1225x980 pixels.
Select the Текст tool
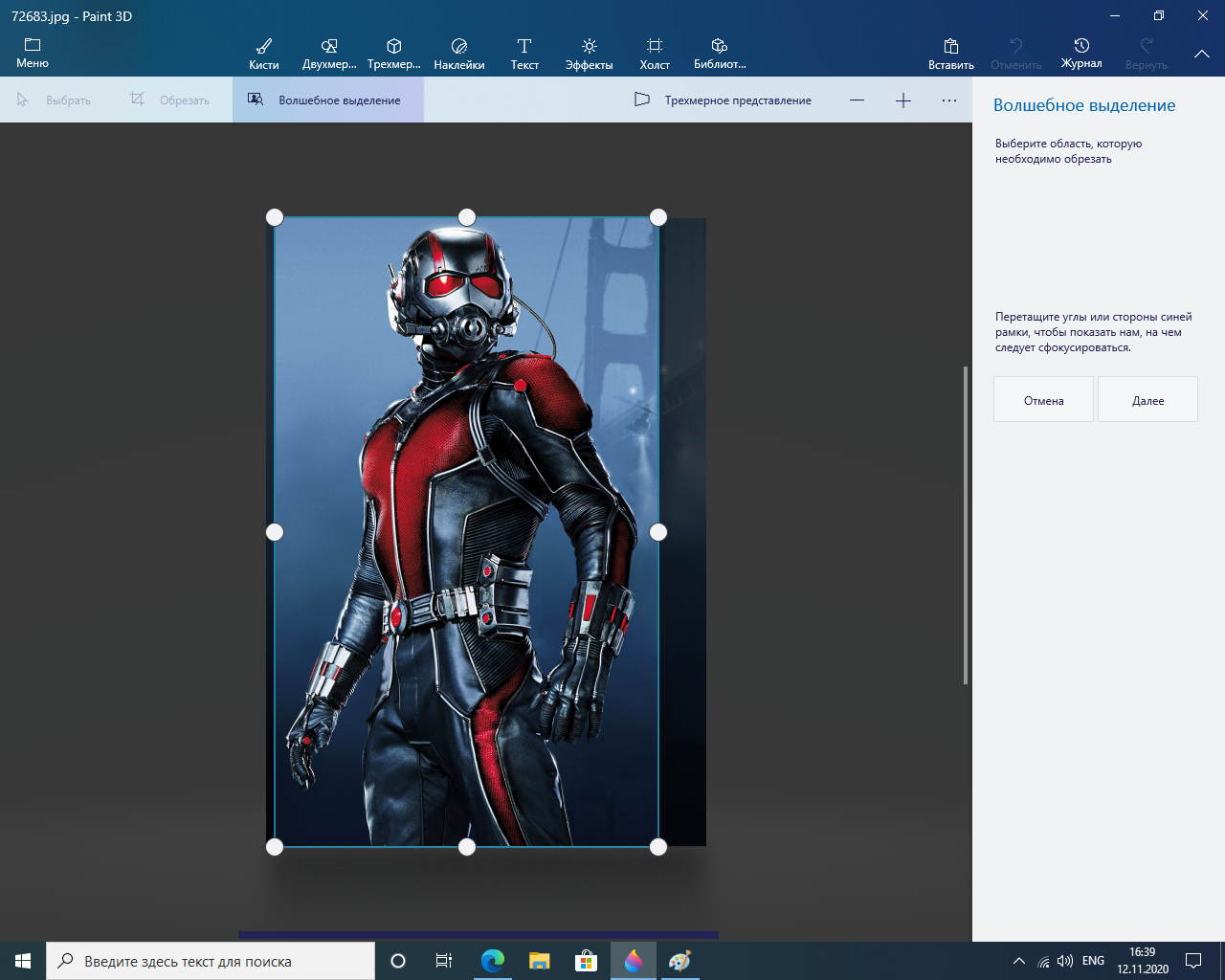[523, 54]
